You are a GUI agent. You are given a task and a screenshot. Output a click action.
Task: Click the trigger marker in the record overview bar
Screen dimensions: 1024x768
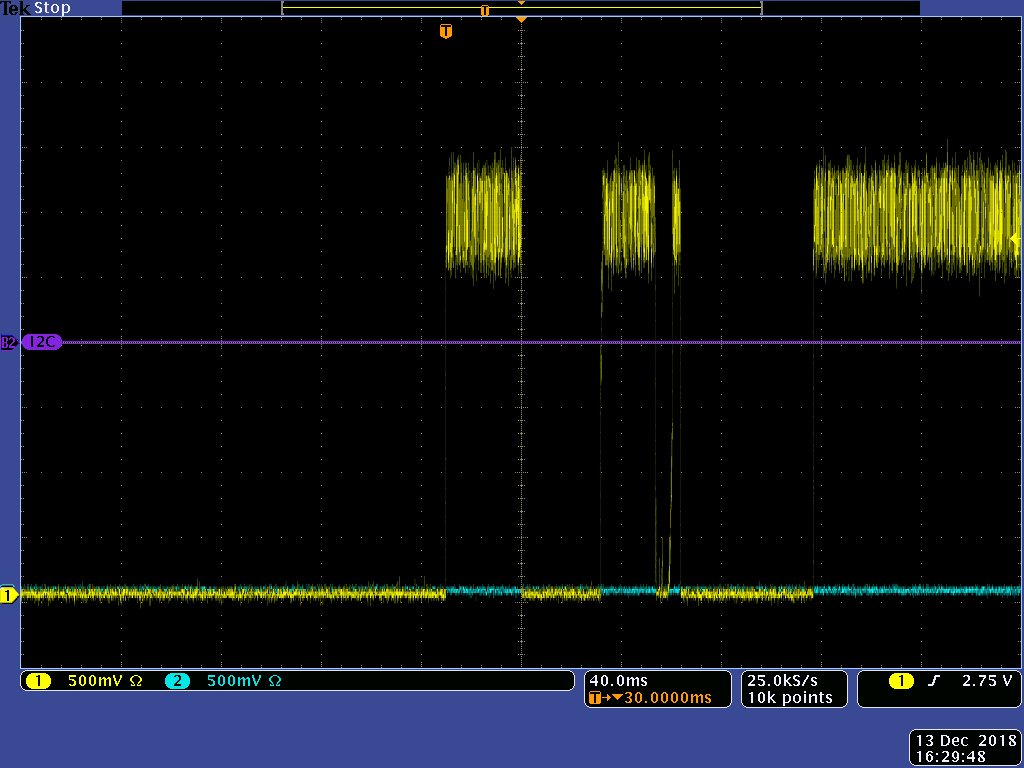pyautogui.click(x=485, y=10)
